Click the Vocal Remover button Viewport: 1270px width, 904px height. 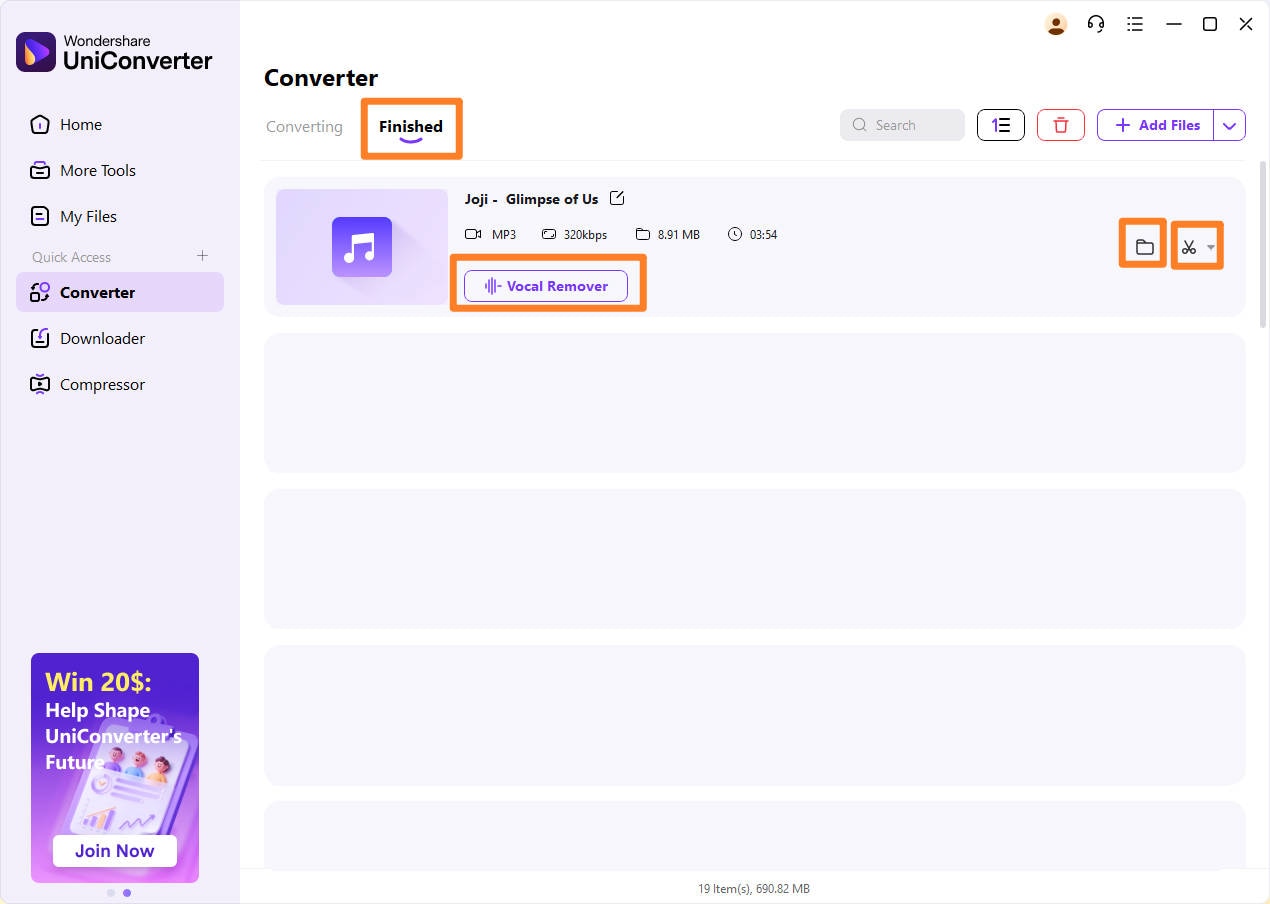546,286
